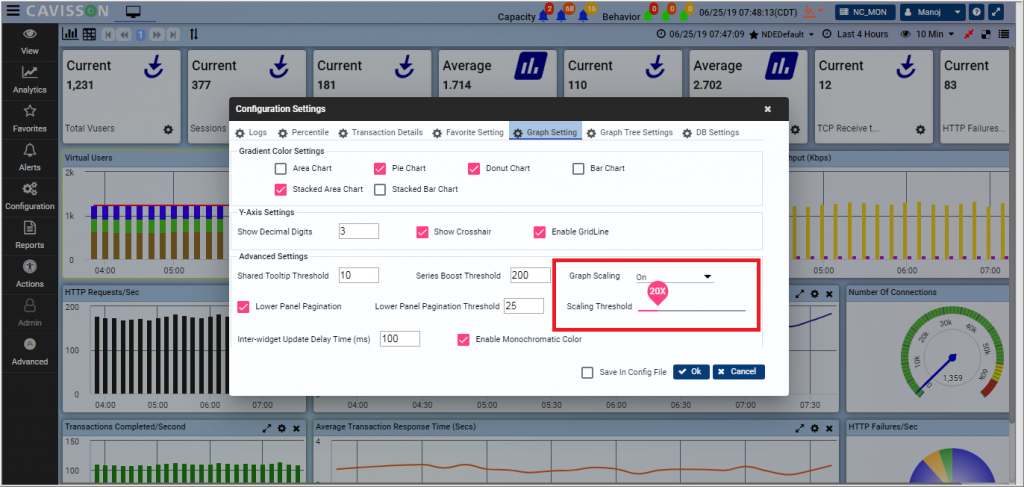Open the 10 Min view interval dropdown
This screenshot has width=1024, height=487.
pyautogui.click(x=928, y=34)
